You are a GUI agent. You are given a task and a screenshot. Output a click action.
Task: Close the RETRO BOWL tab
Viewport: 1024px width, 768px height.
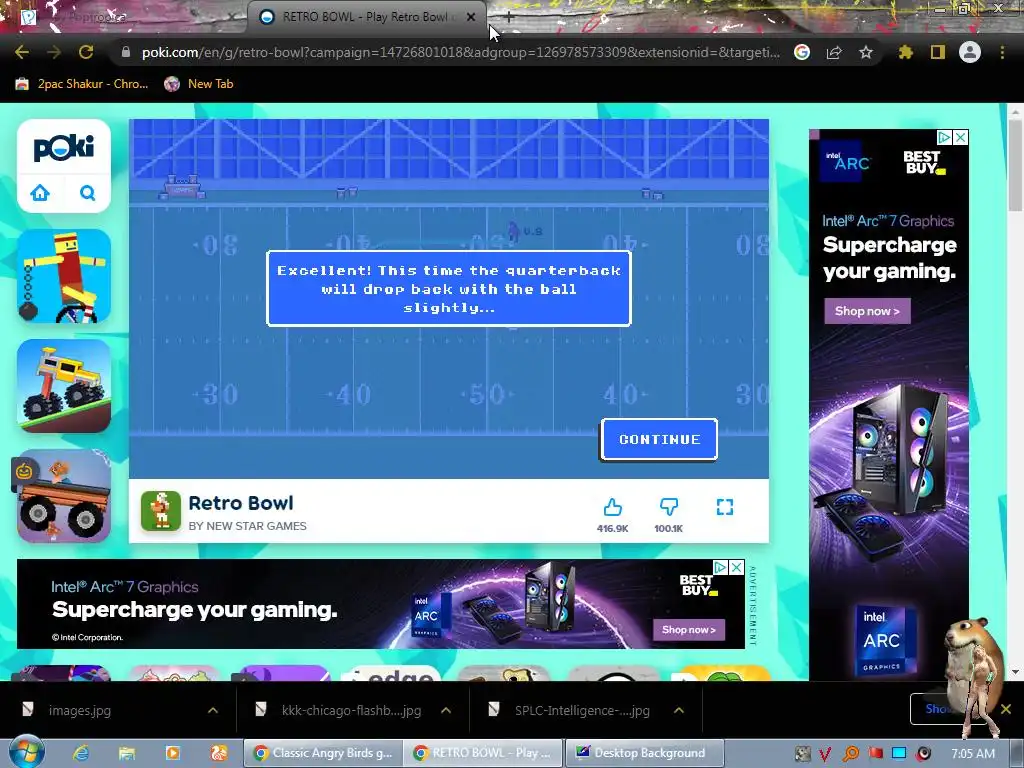point(471,17)
